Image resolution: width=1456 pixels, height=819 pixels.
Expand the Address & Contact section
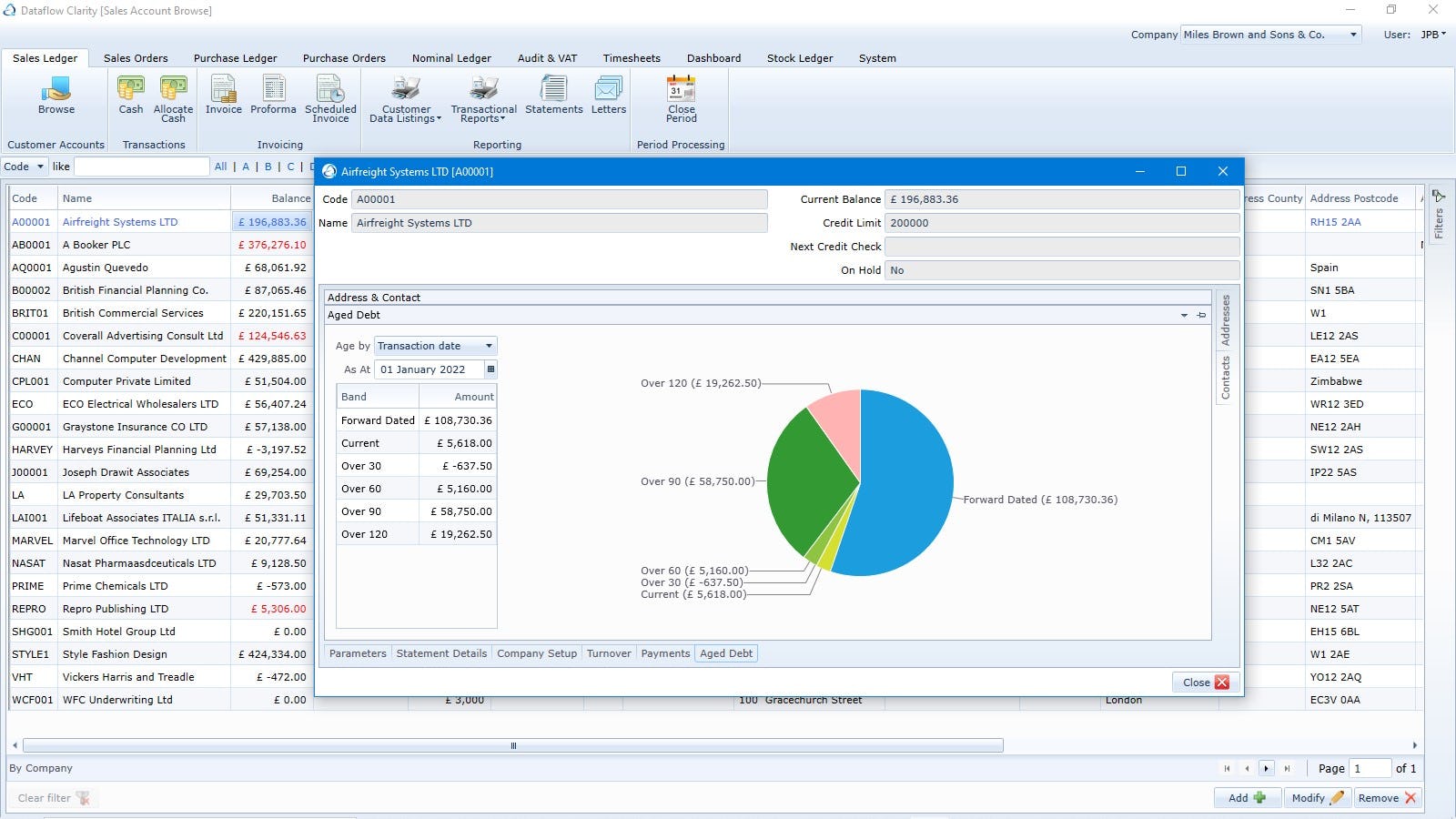[767, 298]
